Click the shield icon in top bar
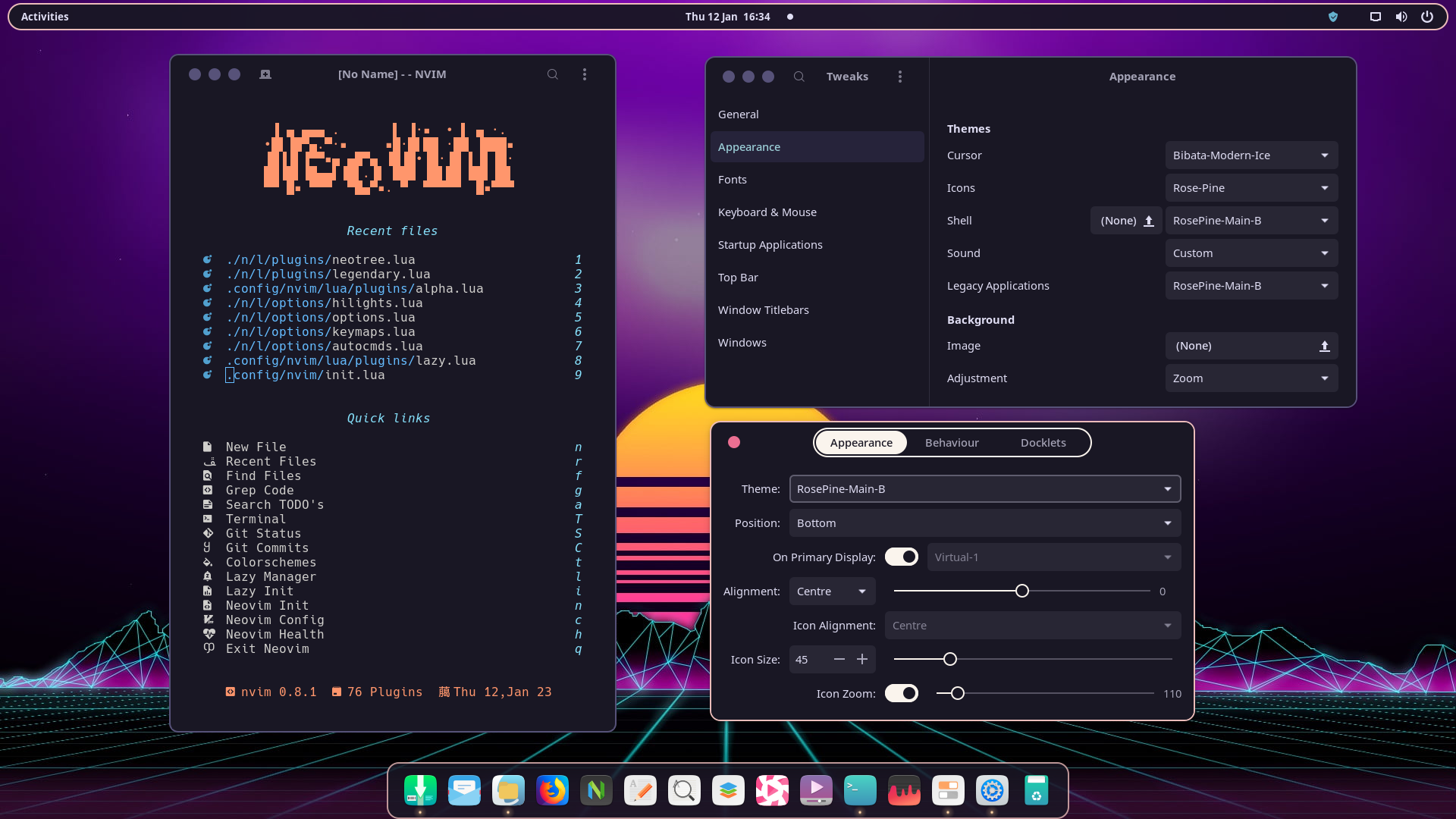This screenshot has width=1456, height=819. tap(1333, 17)
